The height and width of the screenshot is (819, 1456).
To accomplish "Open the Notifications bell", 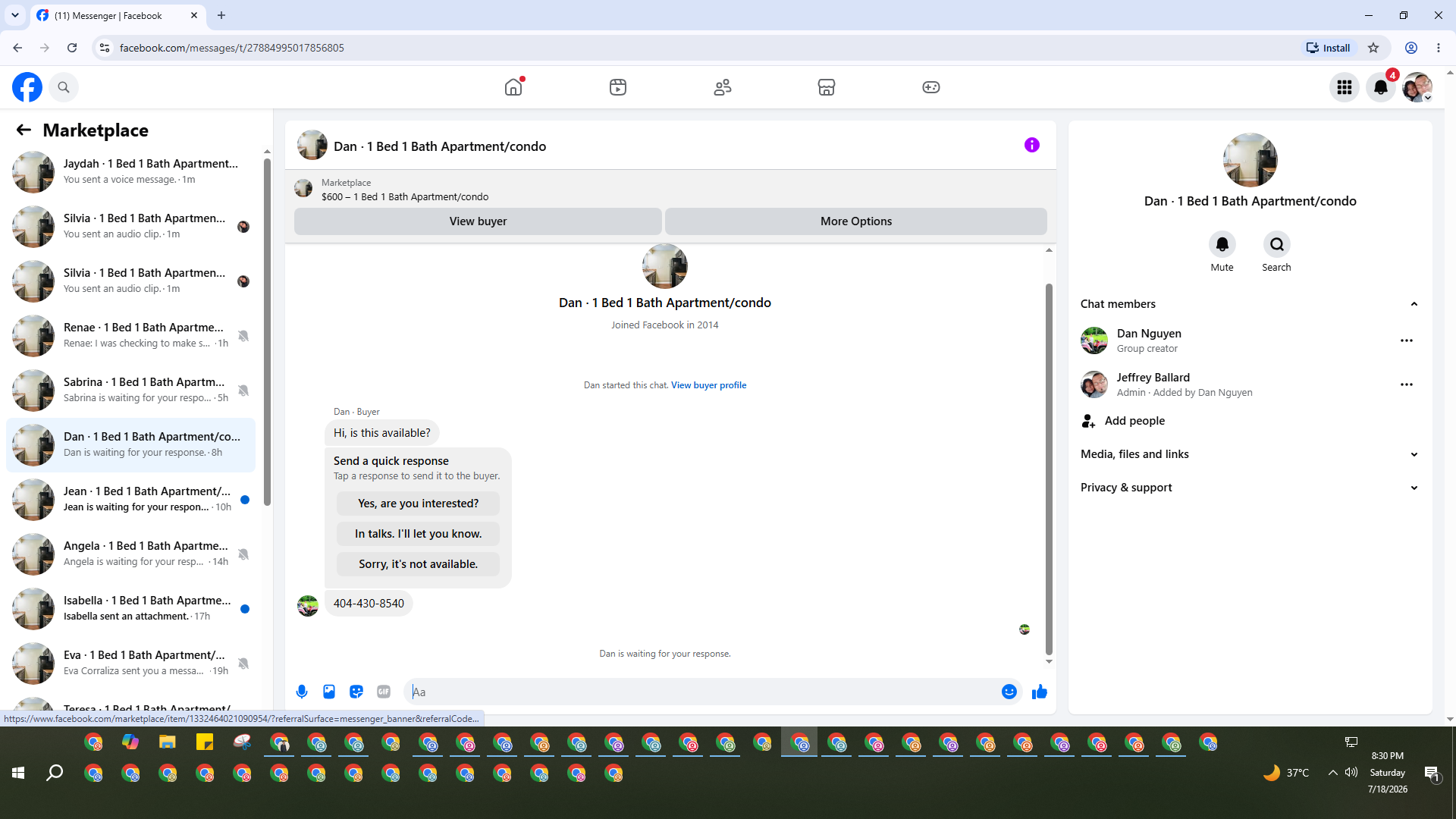I will tap(1381, 87).
